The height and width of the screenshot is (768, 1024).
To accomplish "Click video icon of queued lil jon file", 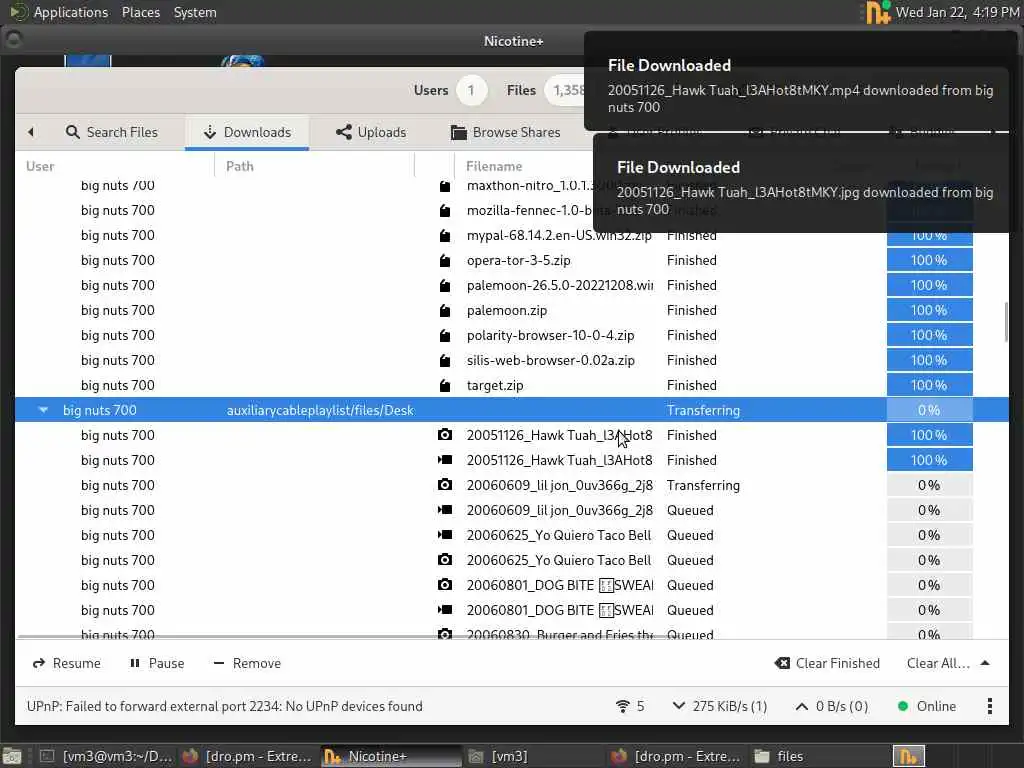I will tap(445, 509).
